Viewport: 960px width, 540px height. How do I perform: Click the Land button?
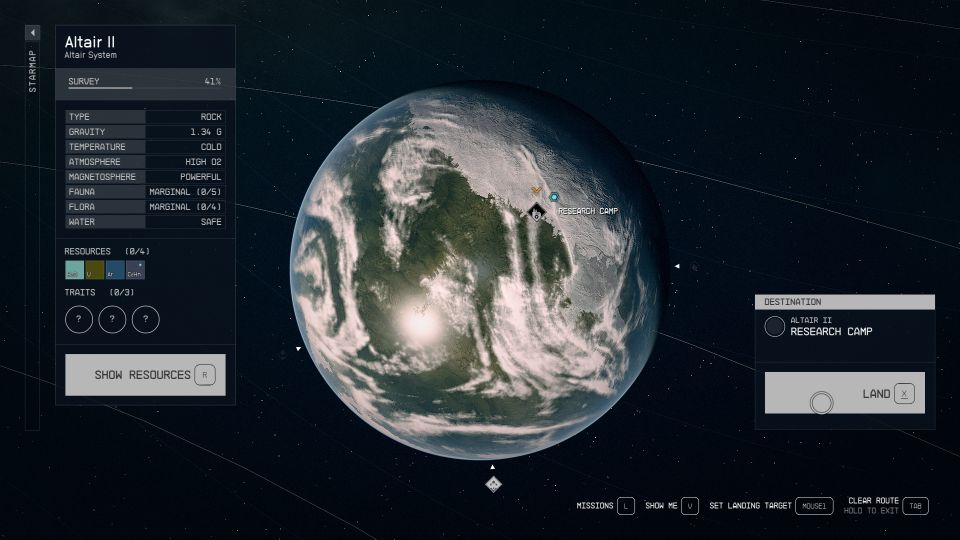click(844, 393)
